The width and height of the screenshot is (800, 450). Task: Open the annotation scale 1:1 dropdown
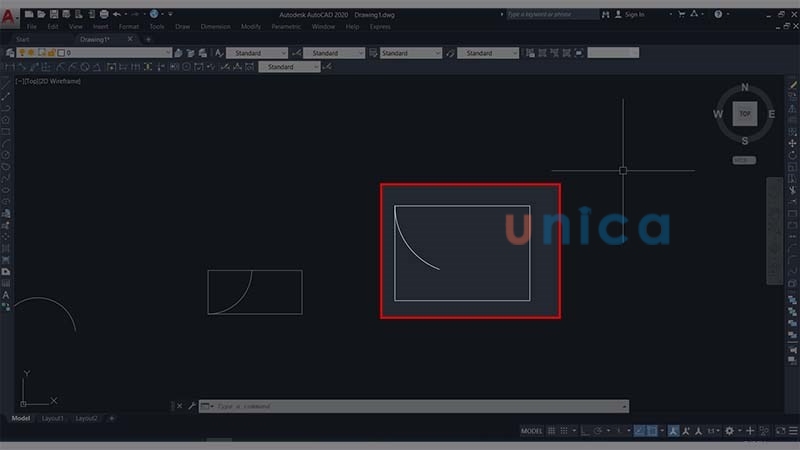pyautogui.click(x=713, y=431)
